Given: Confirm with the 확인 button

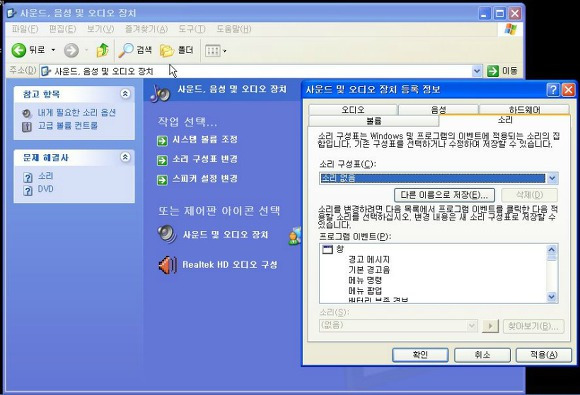Looking at the screenshot, I should tap(420, 355).
